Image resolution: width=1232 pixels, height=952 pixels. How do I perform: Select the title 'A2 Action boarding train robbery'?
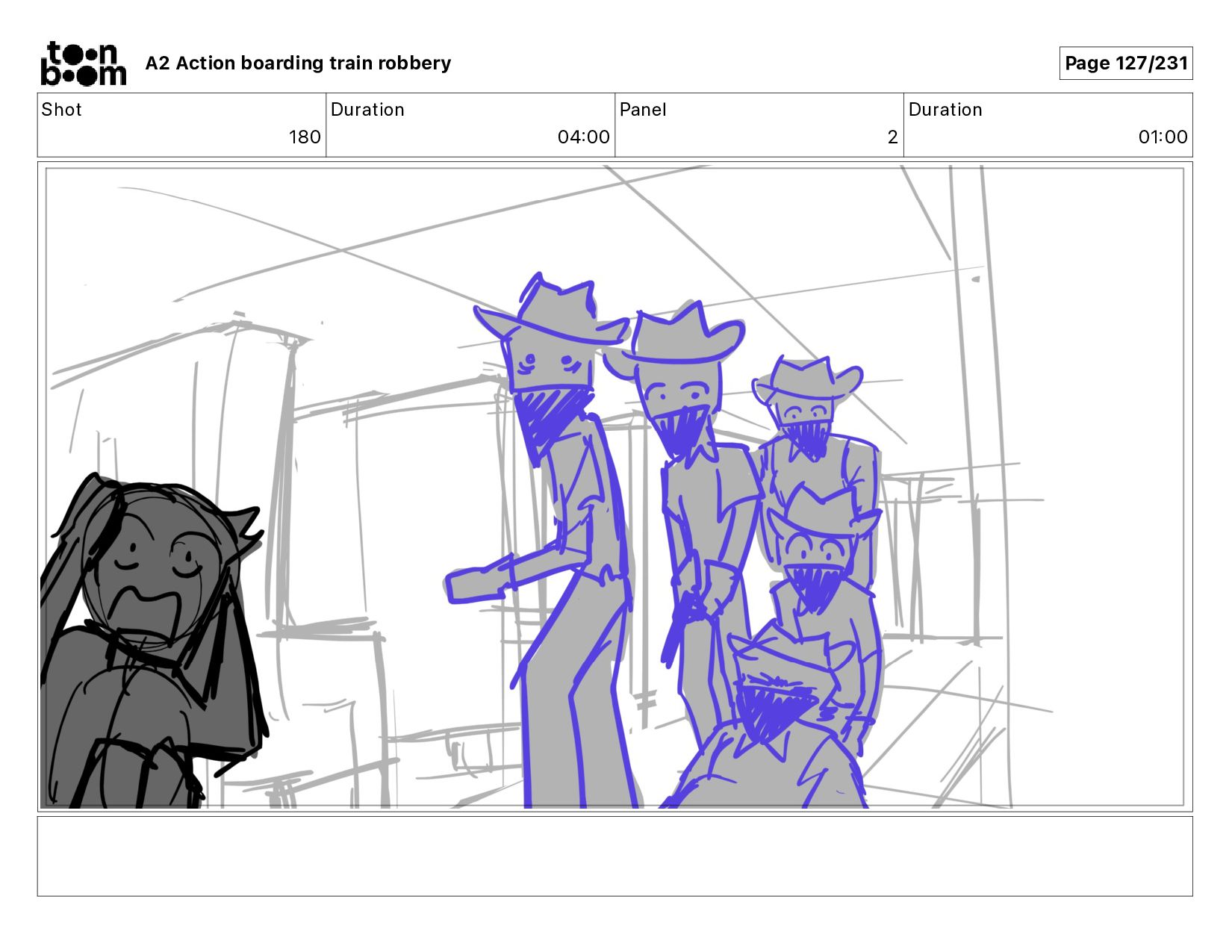[x=298, y=63]
